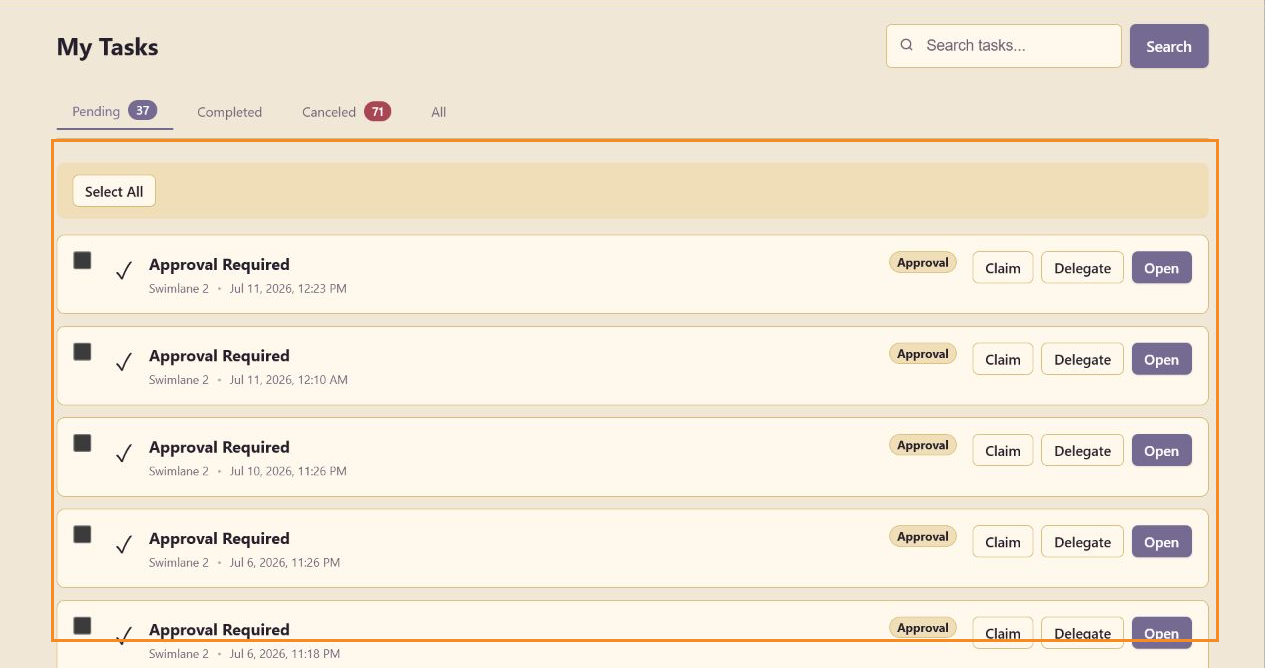Screen dimensions: 1265x668
Task: Switch to the Completed tab
Action: pos(229,112)
